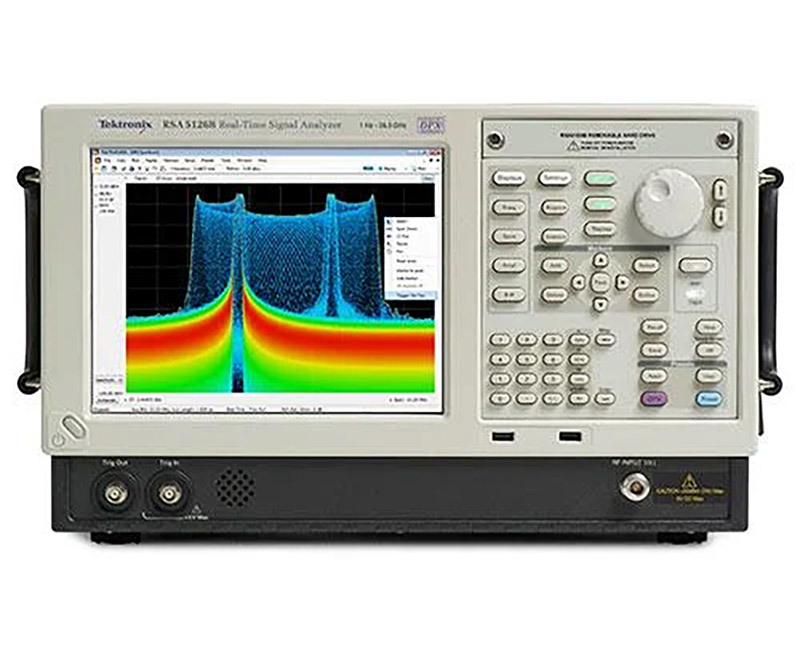Tap the round Peak key between arrows
Viewport: 800px width, 645px height.
pyautogui.click(x=601, y=282)
